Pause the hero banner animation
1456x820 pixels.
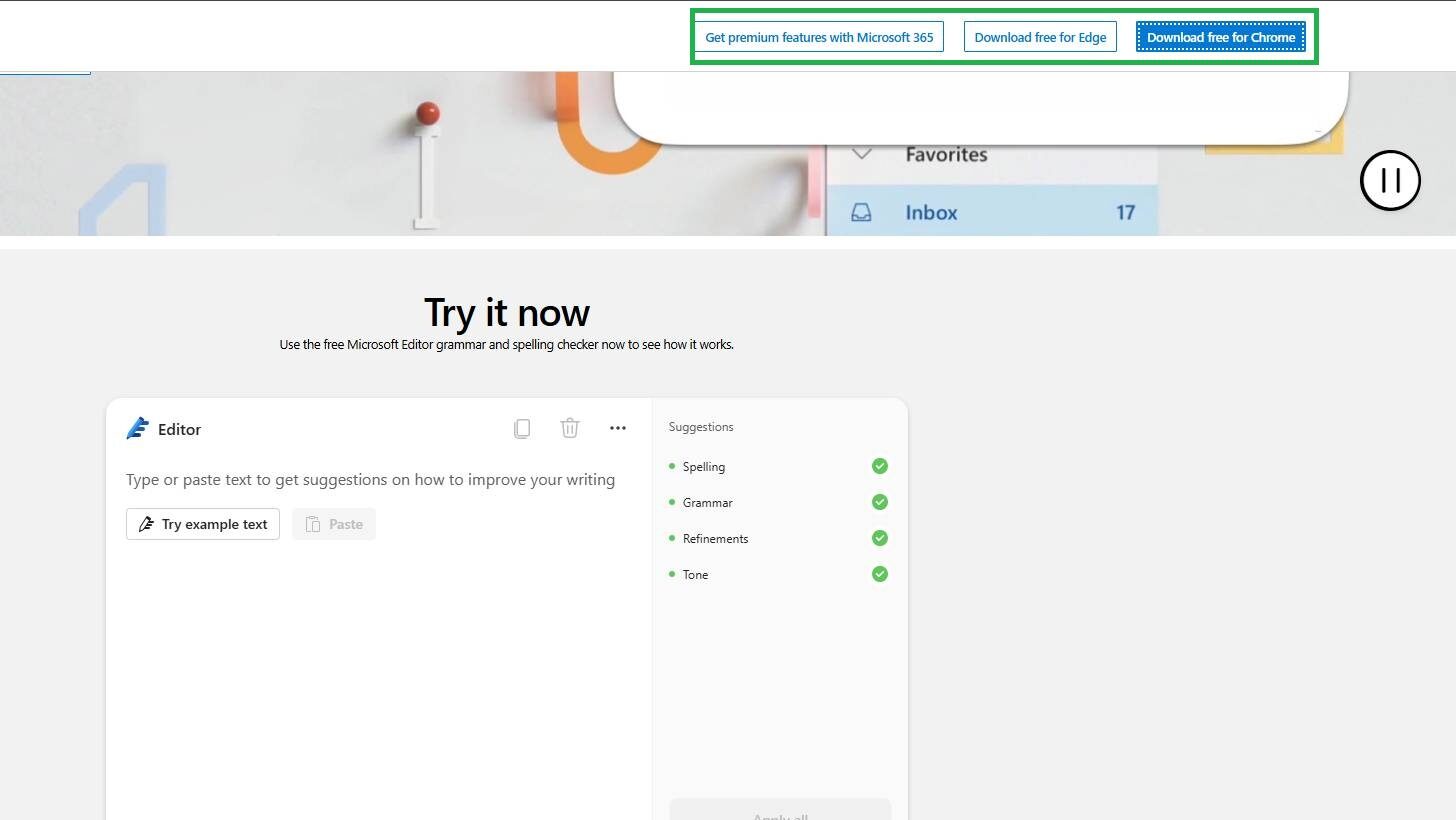pos(1390,180)
